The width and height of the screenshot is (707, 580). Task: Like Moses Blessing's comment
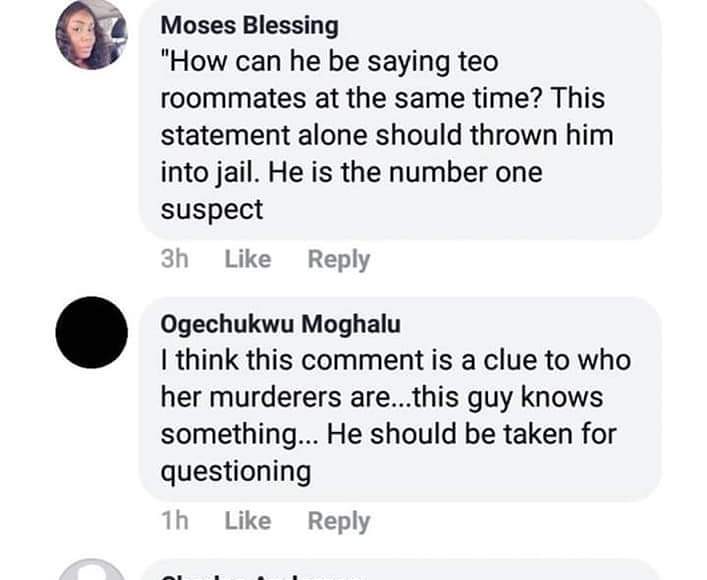[x=247, y=259]
